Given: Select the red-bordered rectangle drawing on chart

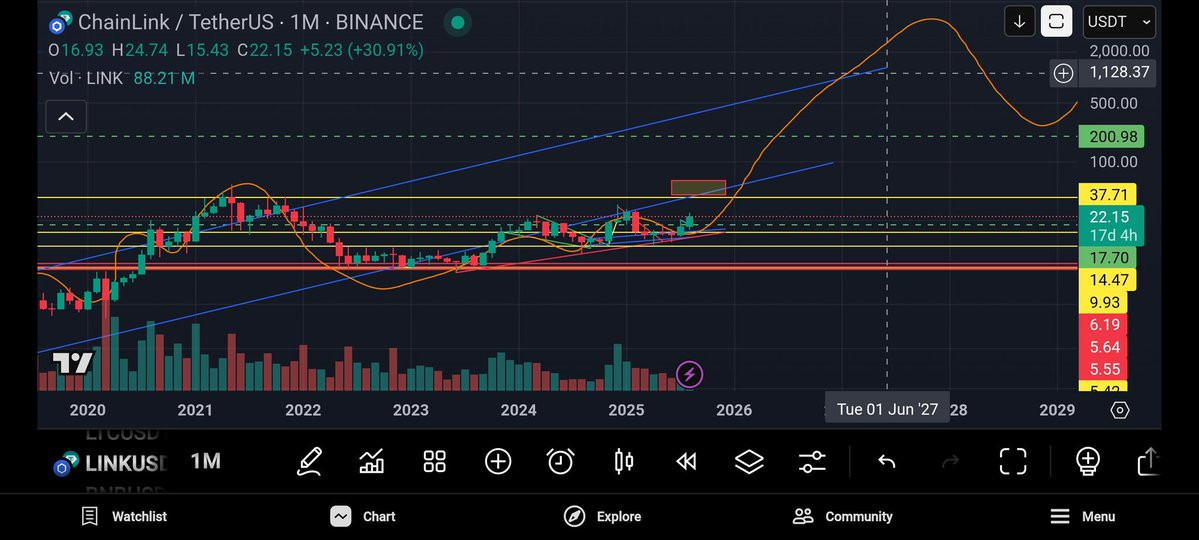Looking at the screenshot, I should (698, 187).
